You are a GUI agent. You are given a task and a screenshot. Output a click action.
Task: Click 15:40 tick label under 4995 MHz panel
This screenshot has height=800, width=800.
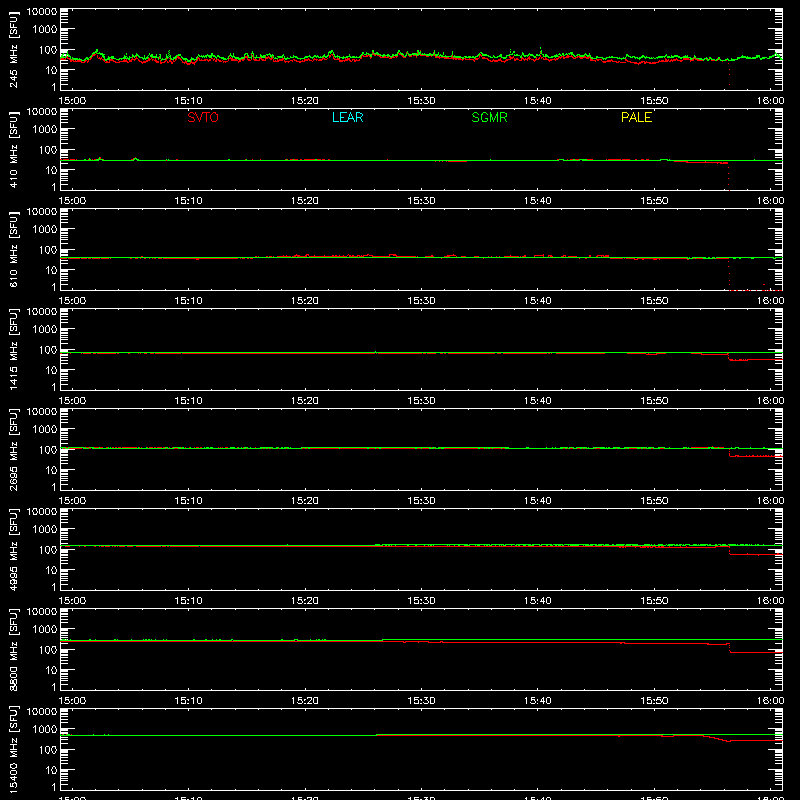[x=538, y=601]
